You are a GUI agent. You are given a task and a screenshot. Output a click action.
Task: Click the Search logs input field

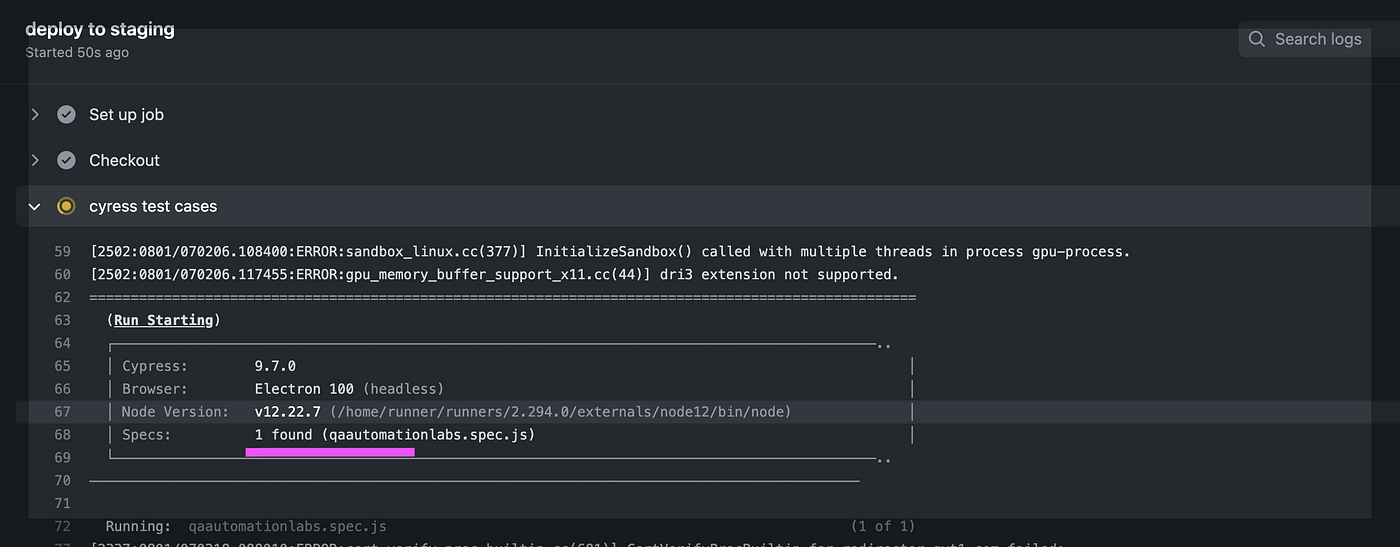(x=1318, y=39)
